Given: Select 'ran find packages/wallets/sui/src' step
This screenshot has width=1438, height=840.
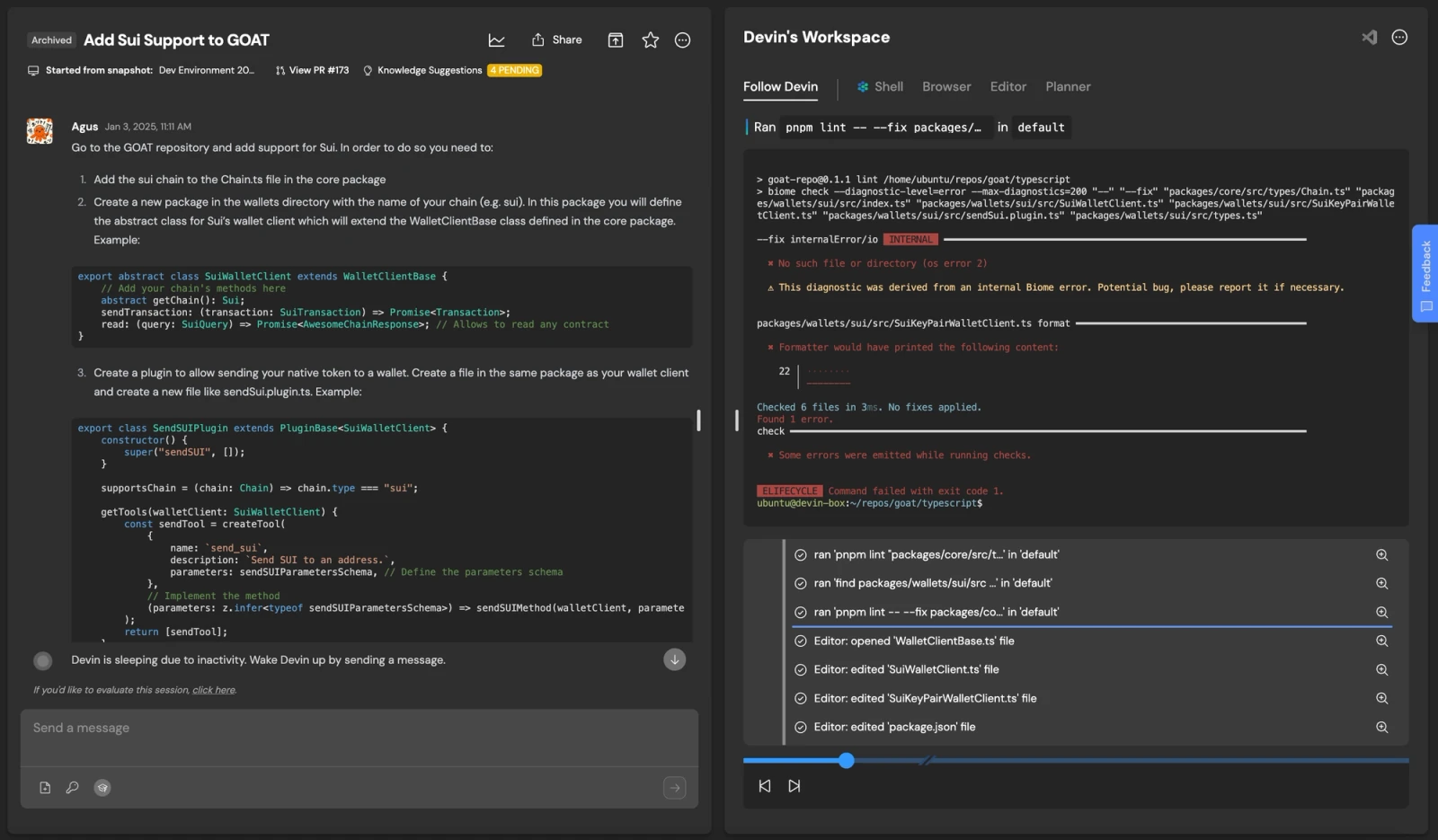Looking at the screenshot, I should pos(932,583).
